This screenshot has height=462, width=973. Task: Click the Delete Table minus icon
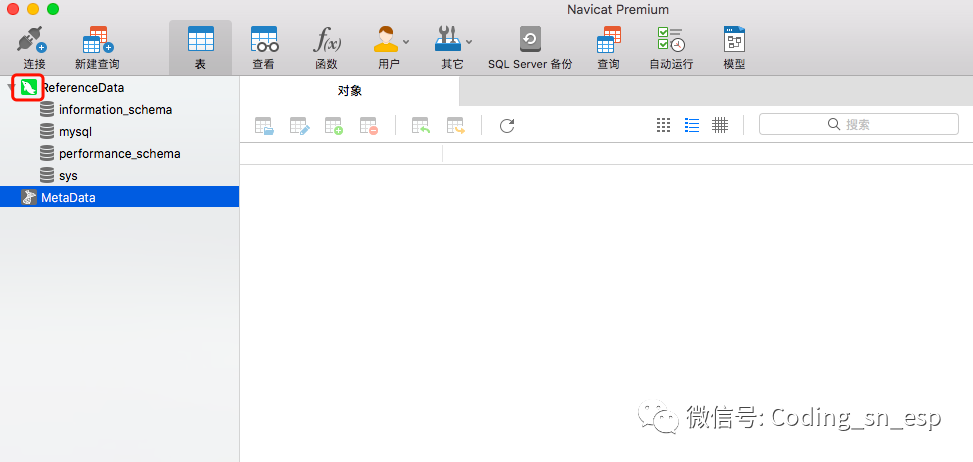point(369,126)
